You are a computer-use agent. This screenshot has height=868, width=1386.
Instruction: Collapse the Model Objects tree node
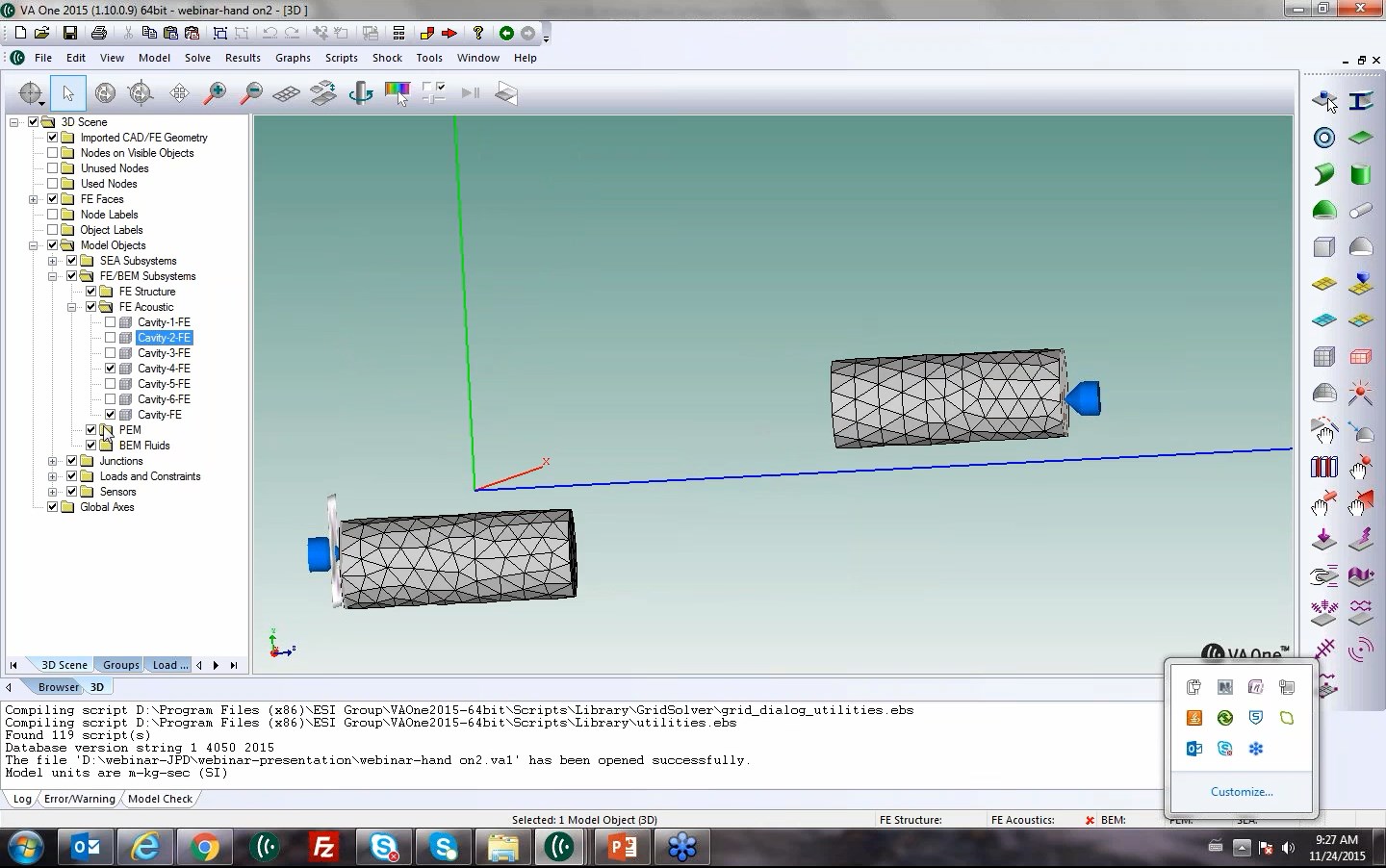(33, 245)
